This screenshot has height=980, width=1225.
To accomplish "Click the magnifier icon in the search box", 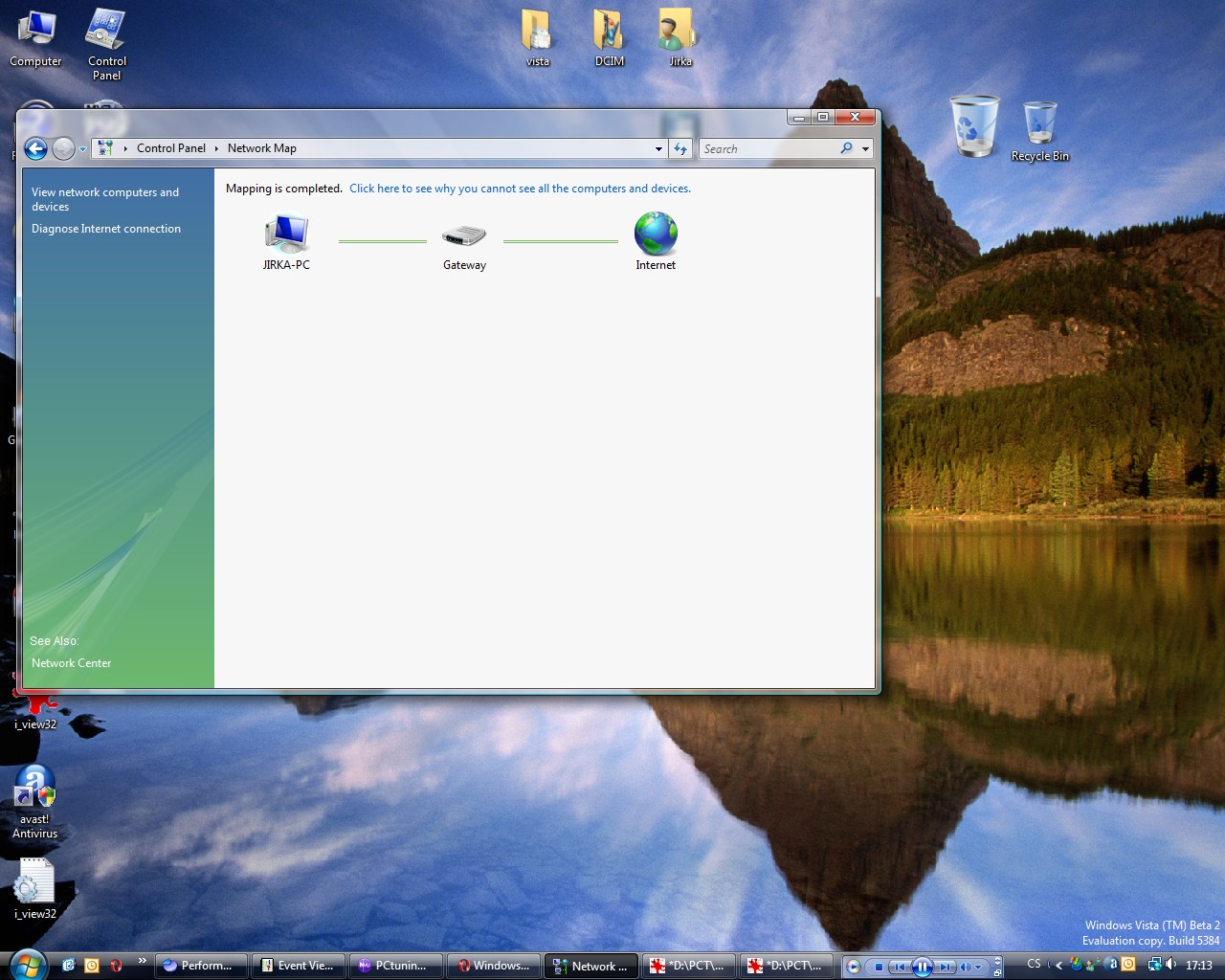I will tap(846, 148).
